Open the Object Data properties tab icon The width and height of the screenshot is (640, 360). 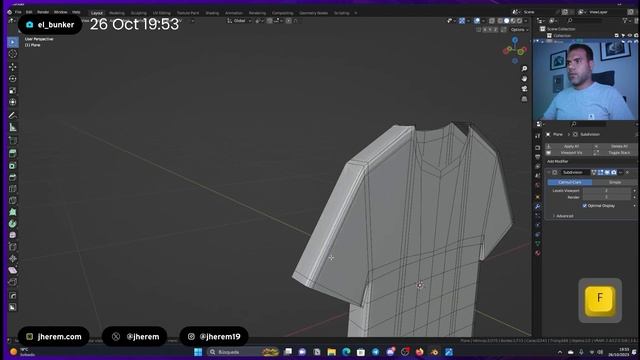(538, 244)
